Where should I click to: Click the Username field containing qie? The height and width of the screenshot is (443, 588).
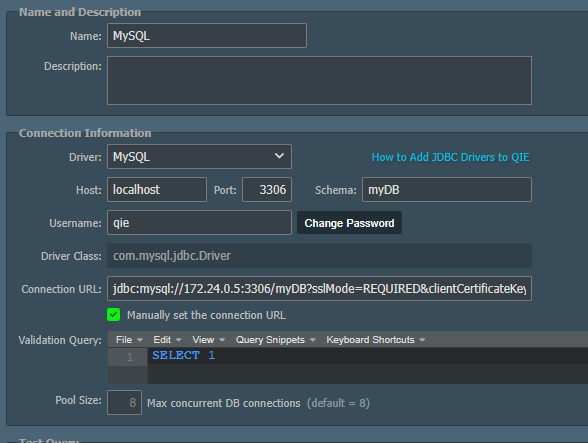[x=199, y=222]
